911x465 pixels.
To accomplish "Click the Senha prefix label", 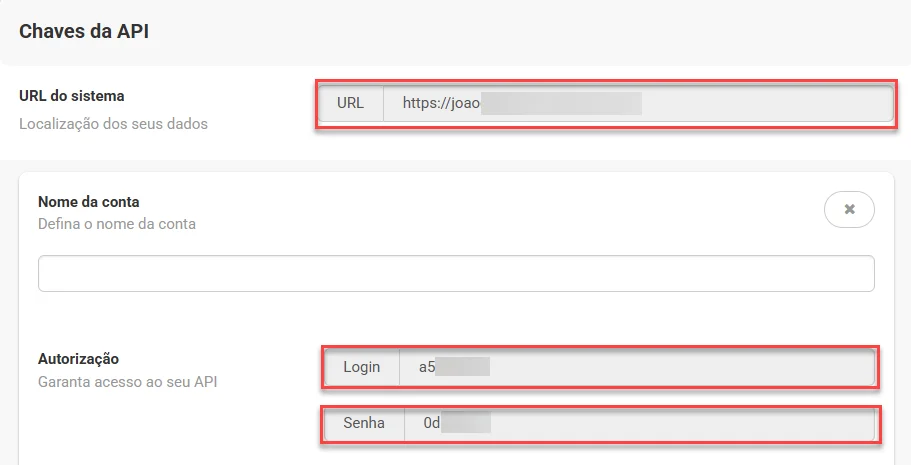I will pos(364,423).
